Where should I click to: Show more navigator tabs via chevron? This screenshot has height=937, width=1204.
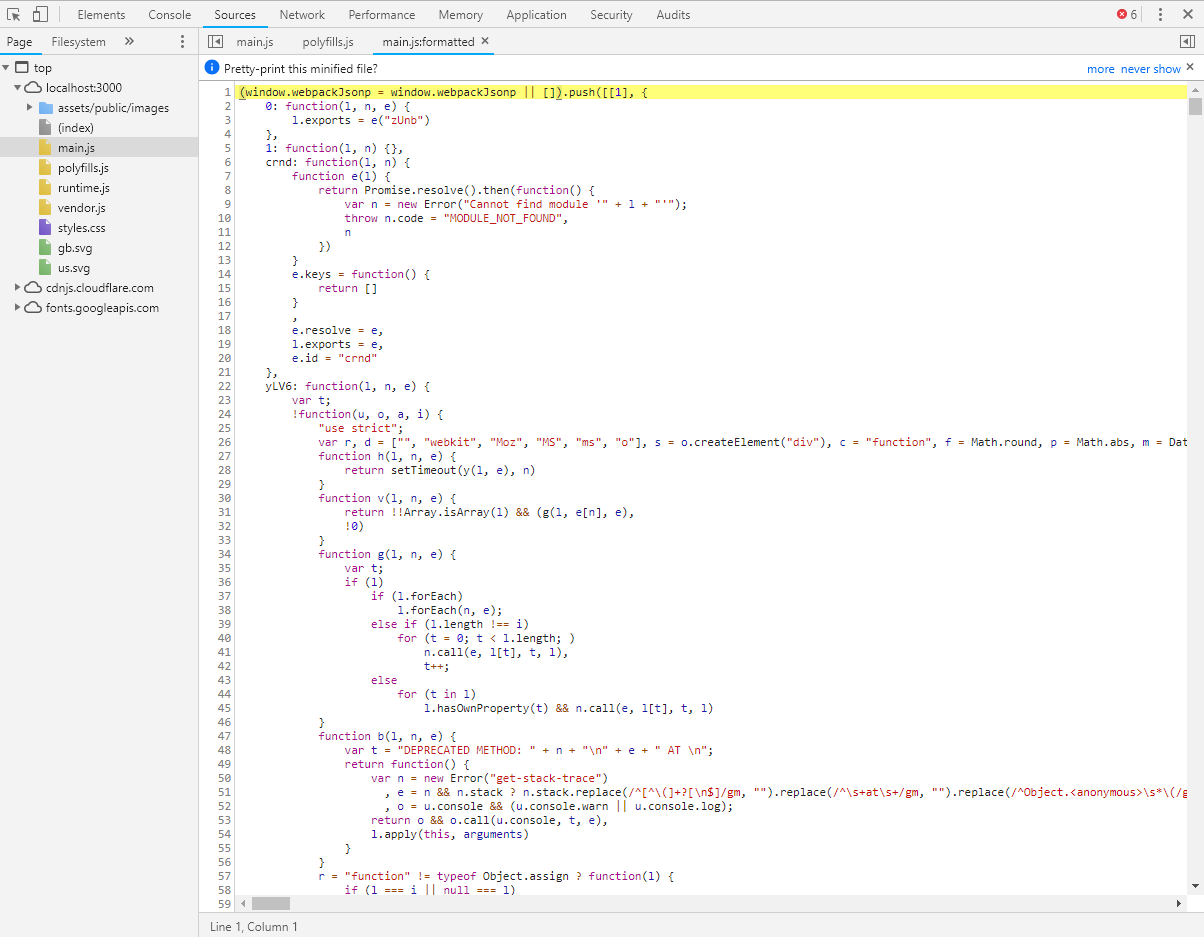pos(129,42)
